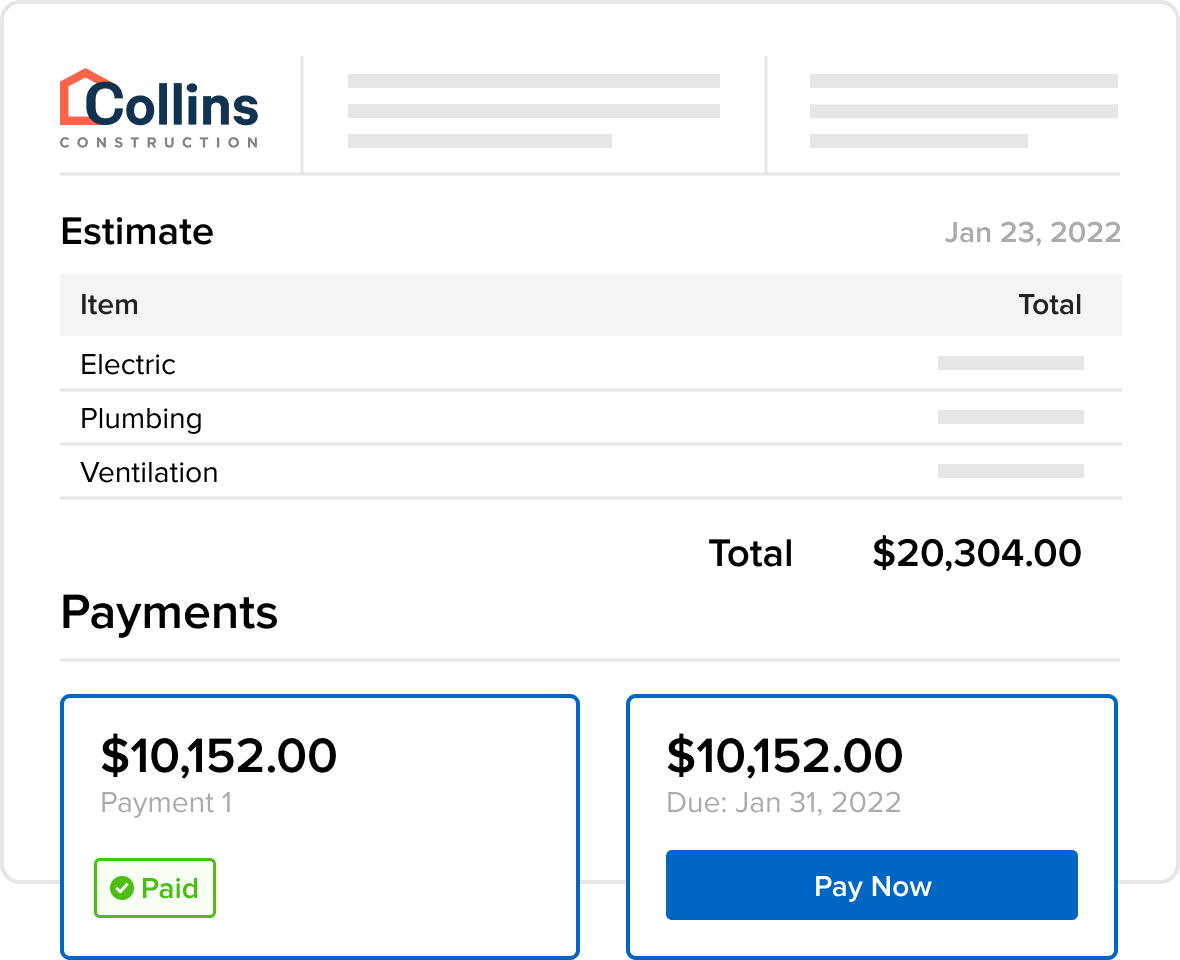Click the Collins company name text
The height and width of the screenshot is (960, 1180).
pyautogui.click(x=172, y=104)
